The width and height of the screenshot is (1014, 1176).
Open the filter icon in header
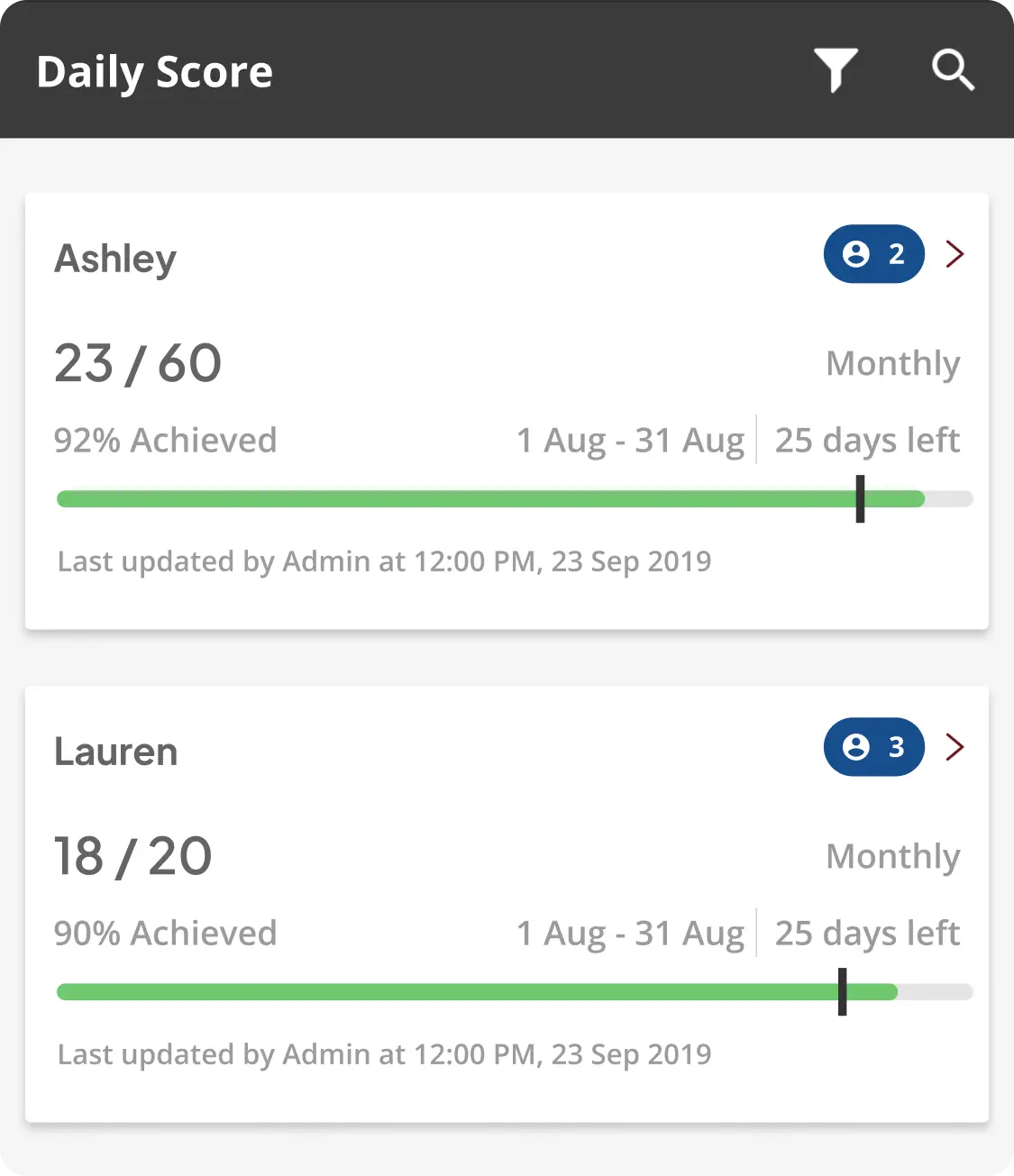pos(836,70)
